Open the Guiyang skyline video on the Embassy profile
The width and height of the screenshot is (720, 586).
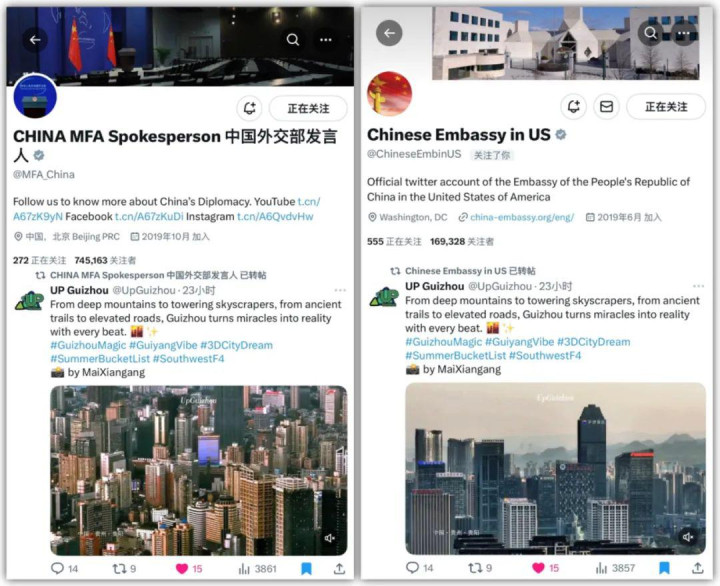pos(555,468)
